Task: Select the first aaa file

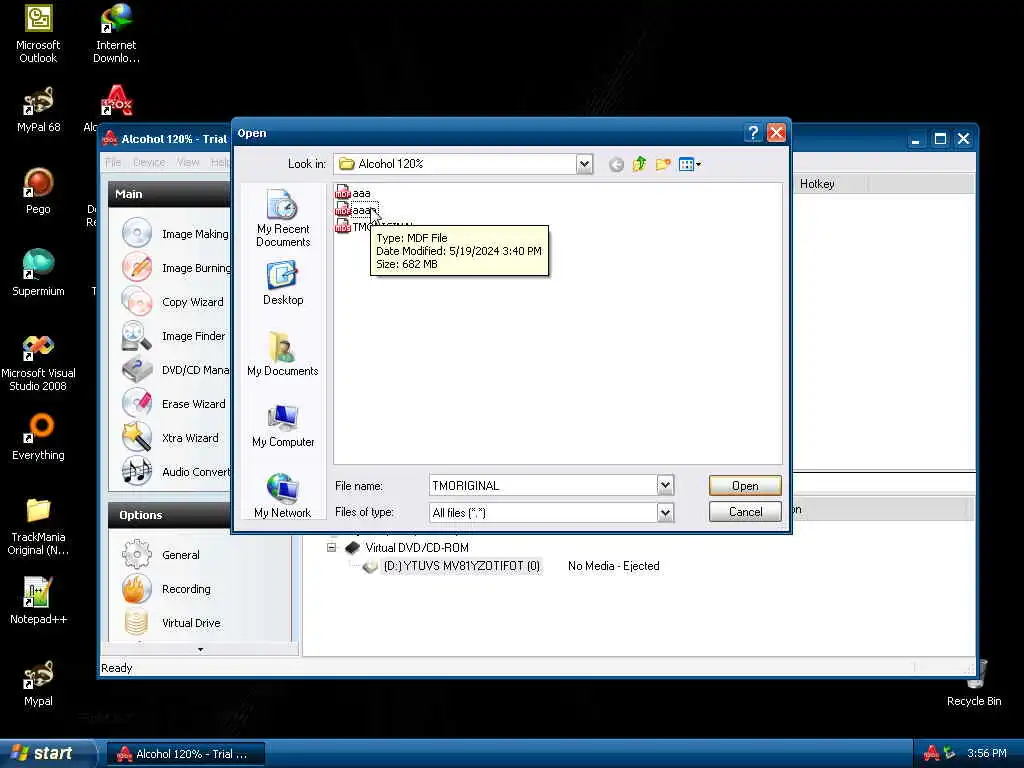Action: point(353,193)
